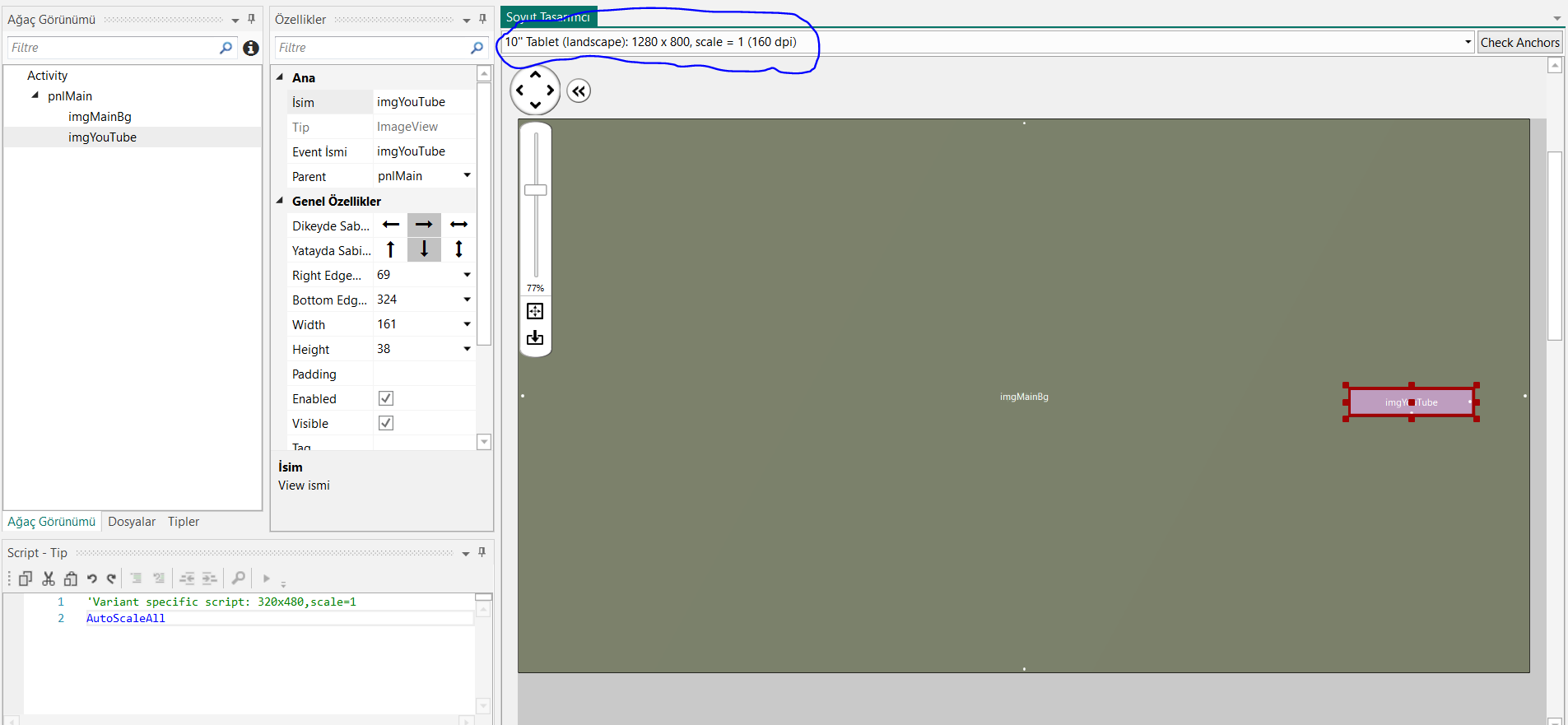Click the comment lines icon in Script toolbar
This screenshot has height=725, width=1568.
click(x=137, y=579)
